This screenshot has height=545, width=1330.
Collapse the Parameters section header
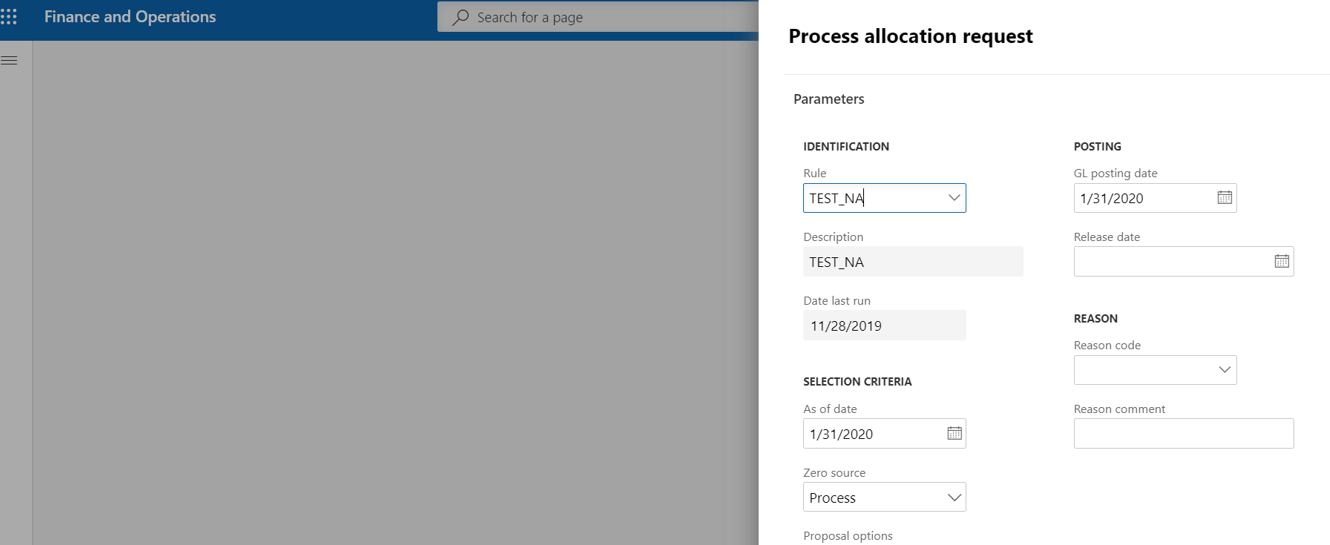pos(829,99)
